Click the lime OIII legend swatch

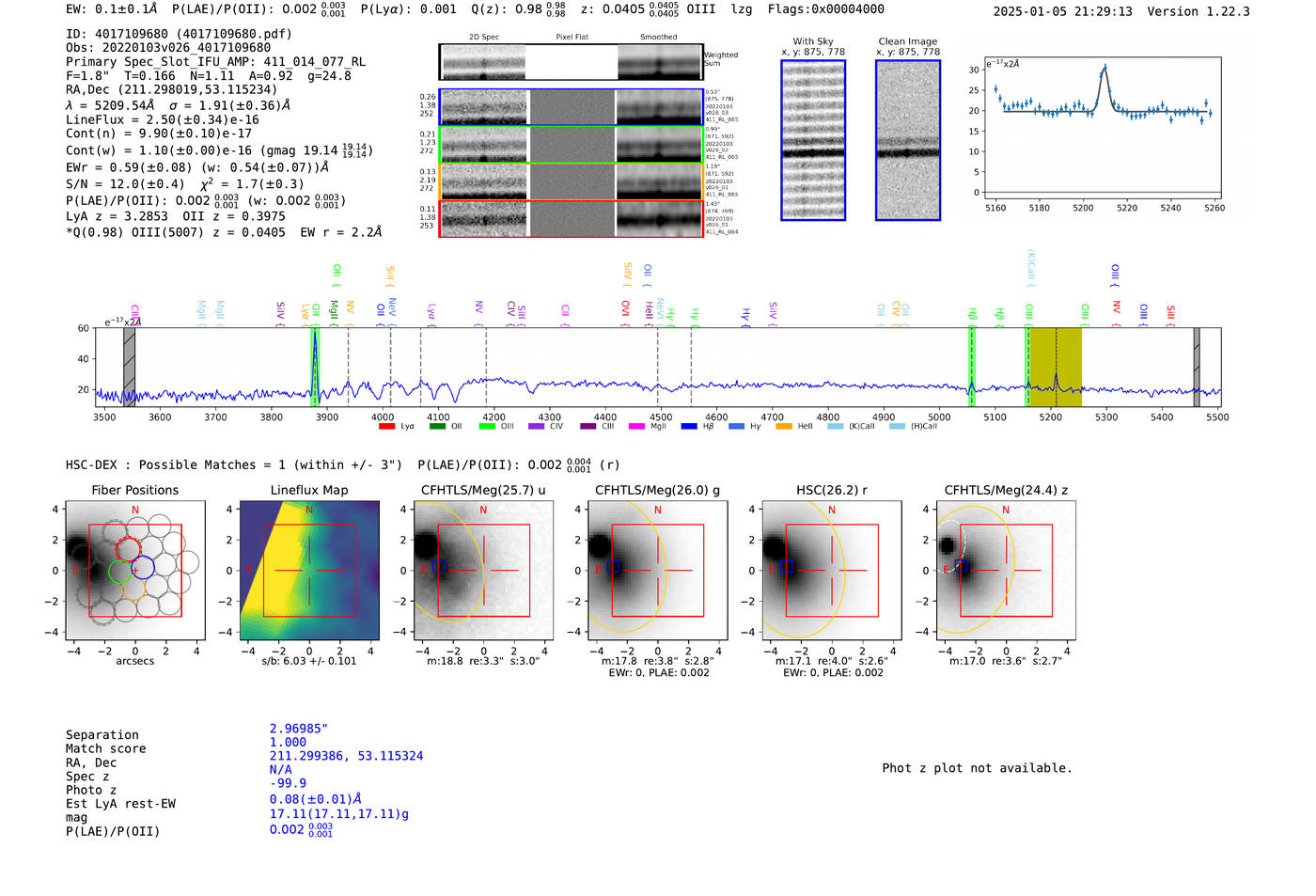point(487,427)
